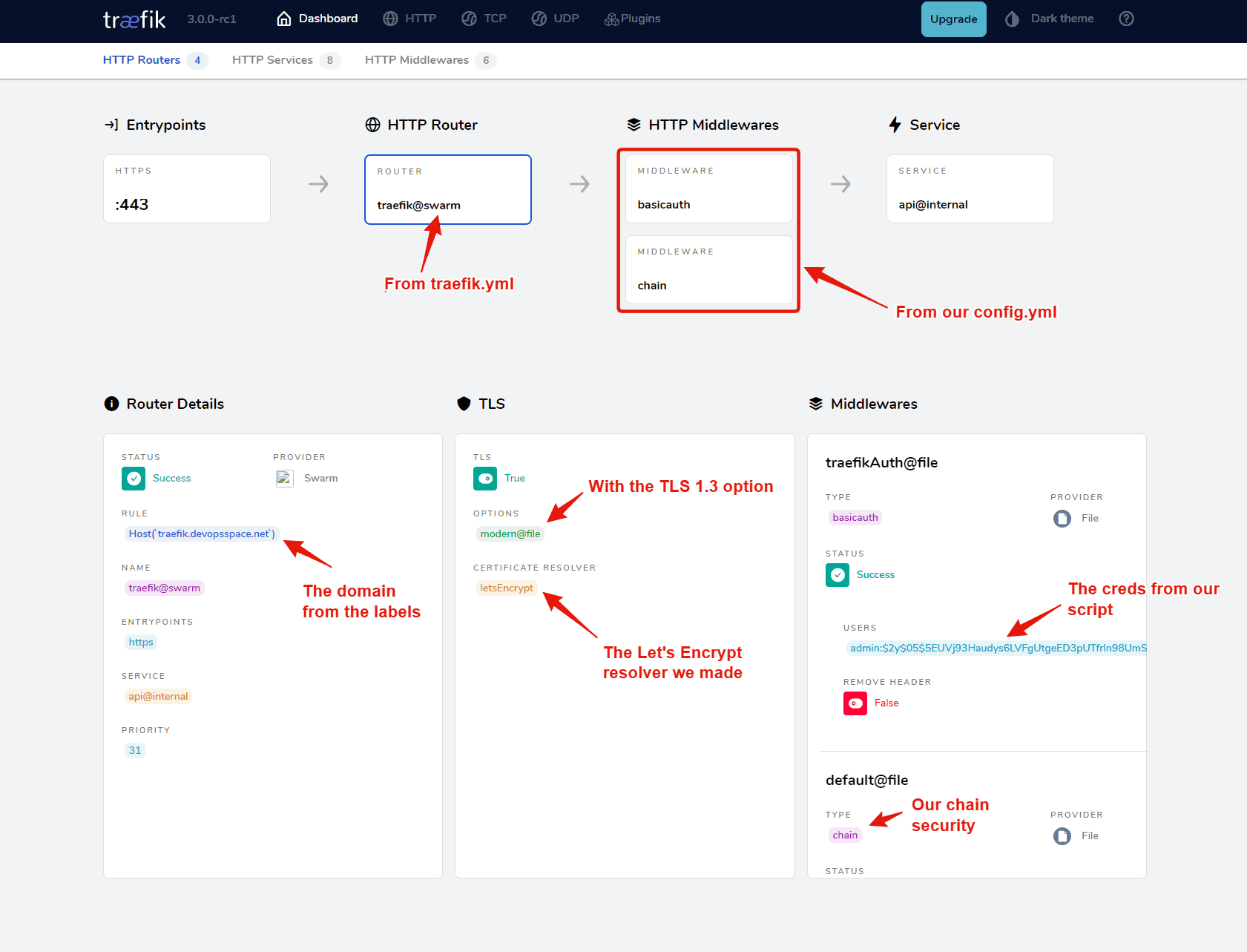
Task: Click the HTTP Services count badge 8
Action: tap(330, 61)
